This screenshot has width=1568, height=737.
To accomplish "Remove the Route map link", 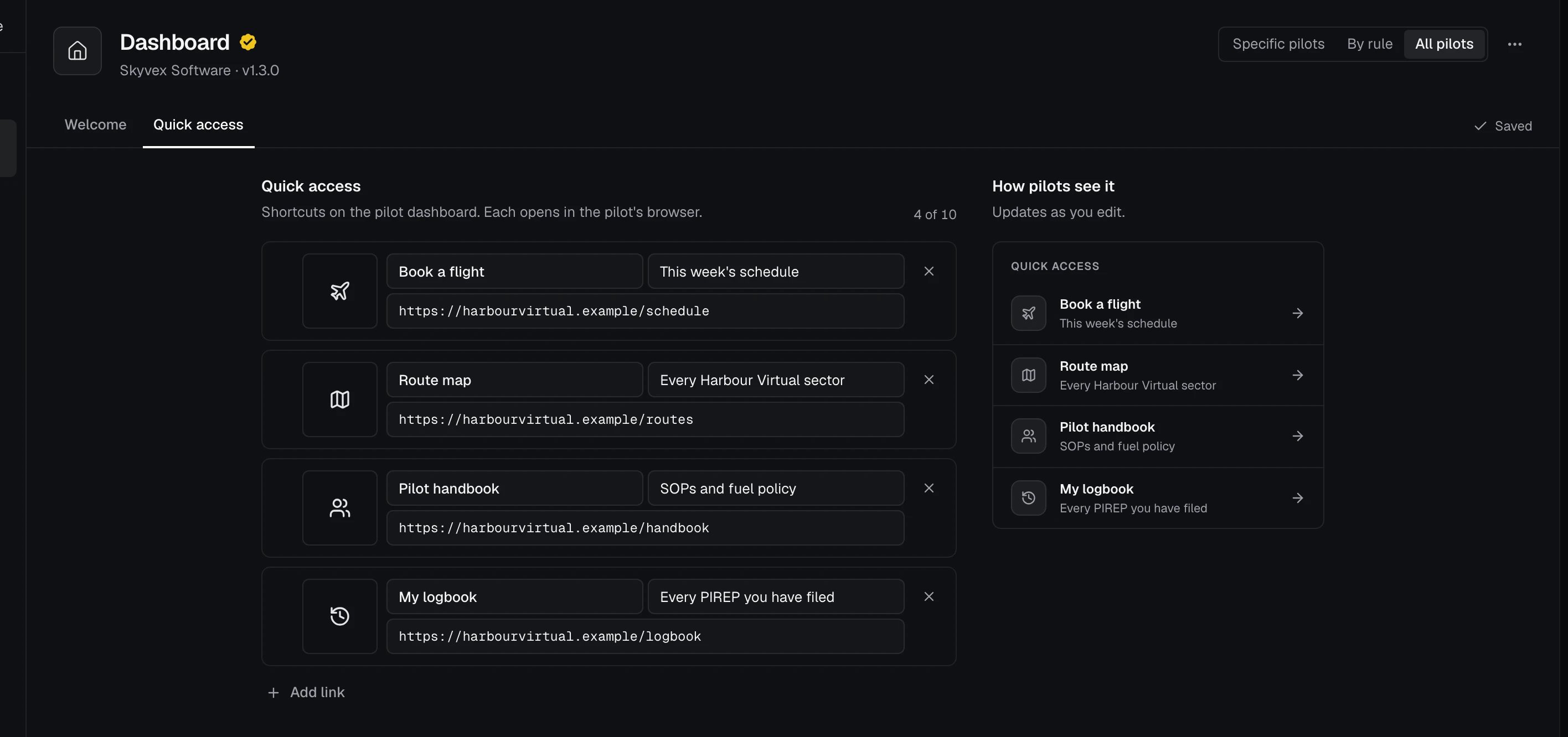I will coord(929,380).
